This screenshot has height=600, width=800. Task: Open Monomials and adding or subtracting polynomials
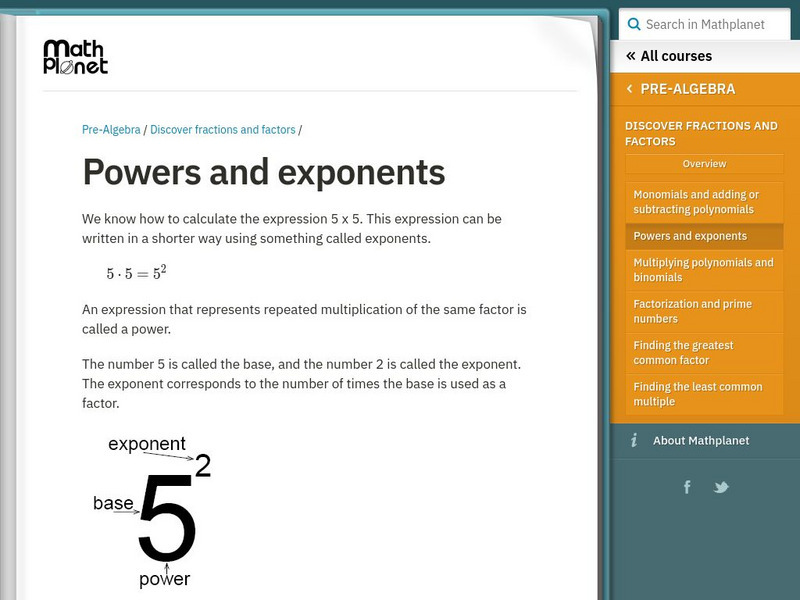point(704,202)
